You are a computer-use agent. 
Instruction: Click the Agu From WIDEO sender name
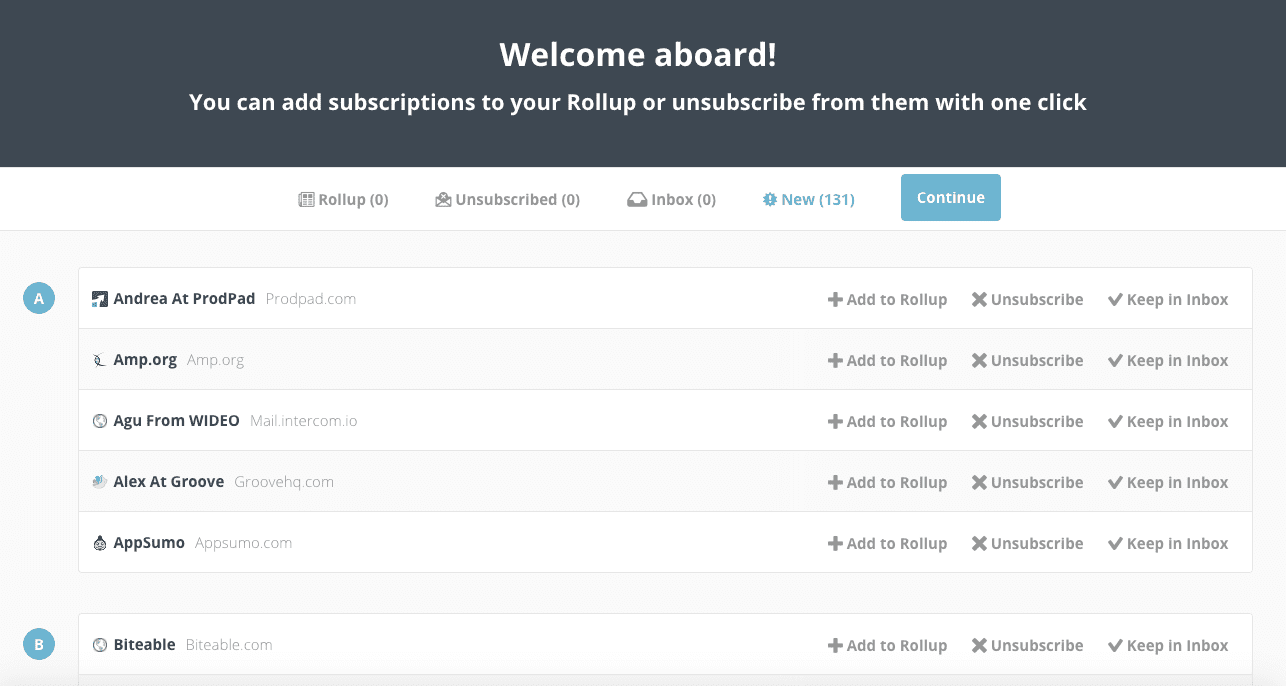(176, 421)
